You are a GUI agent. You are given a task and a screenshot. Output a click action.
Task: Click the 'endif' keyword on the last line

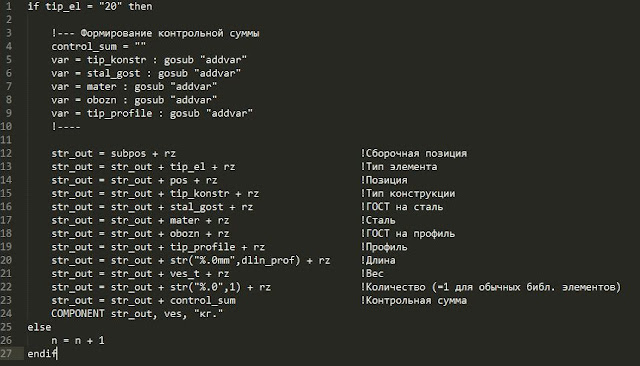pos(42,354)
